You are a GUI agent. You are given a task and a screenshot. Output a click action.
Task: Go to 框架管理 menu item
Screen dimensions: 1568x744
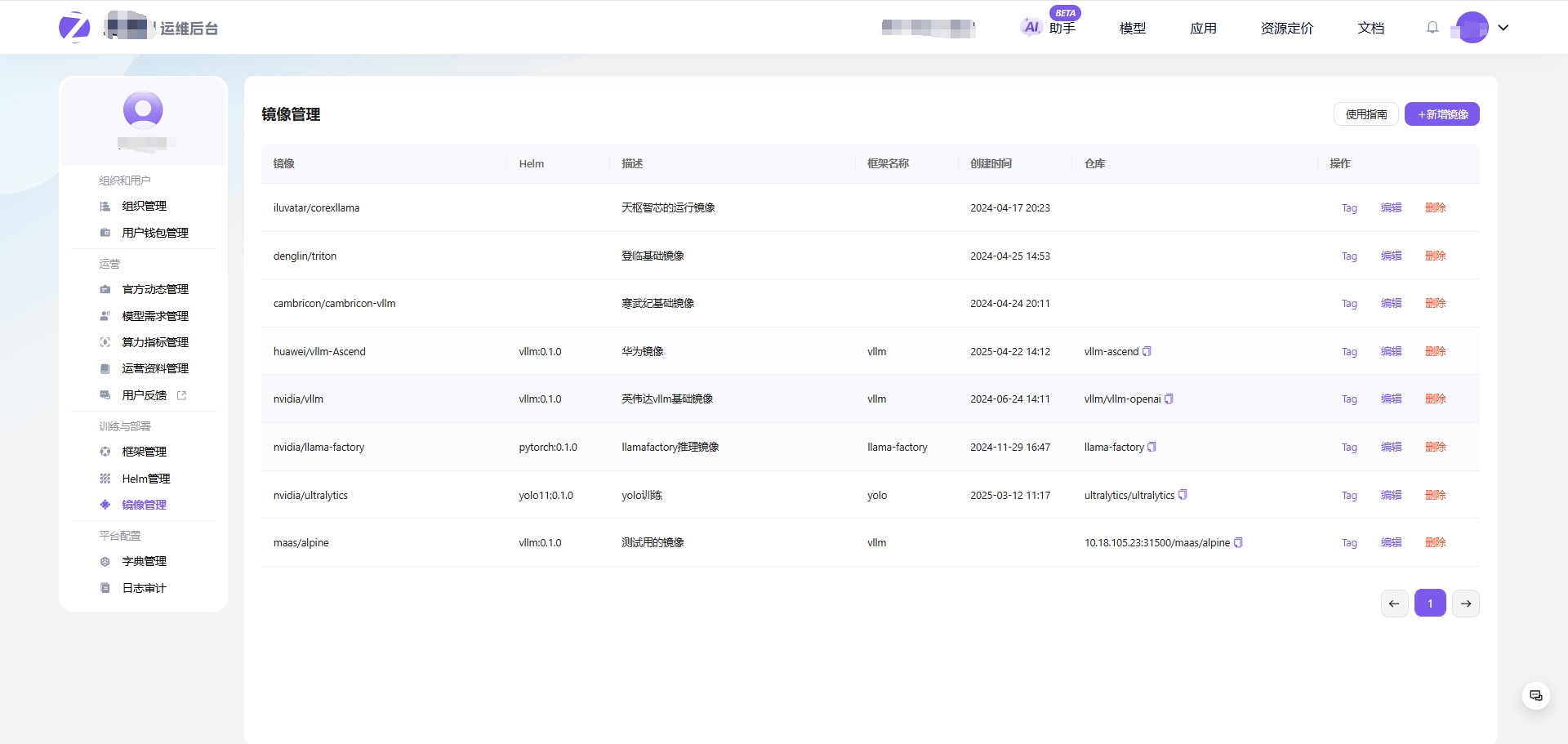tap(144, 452)
